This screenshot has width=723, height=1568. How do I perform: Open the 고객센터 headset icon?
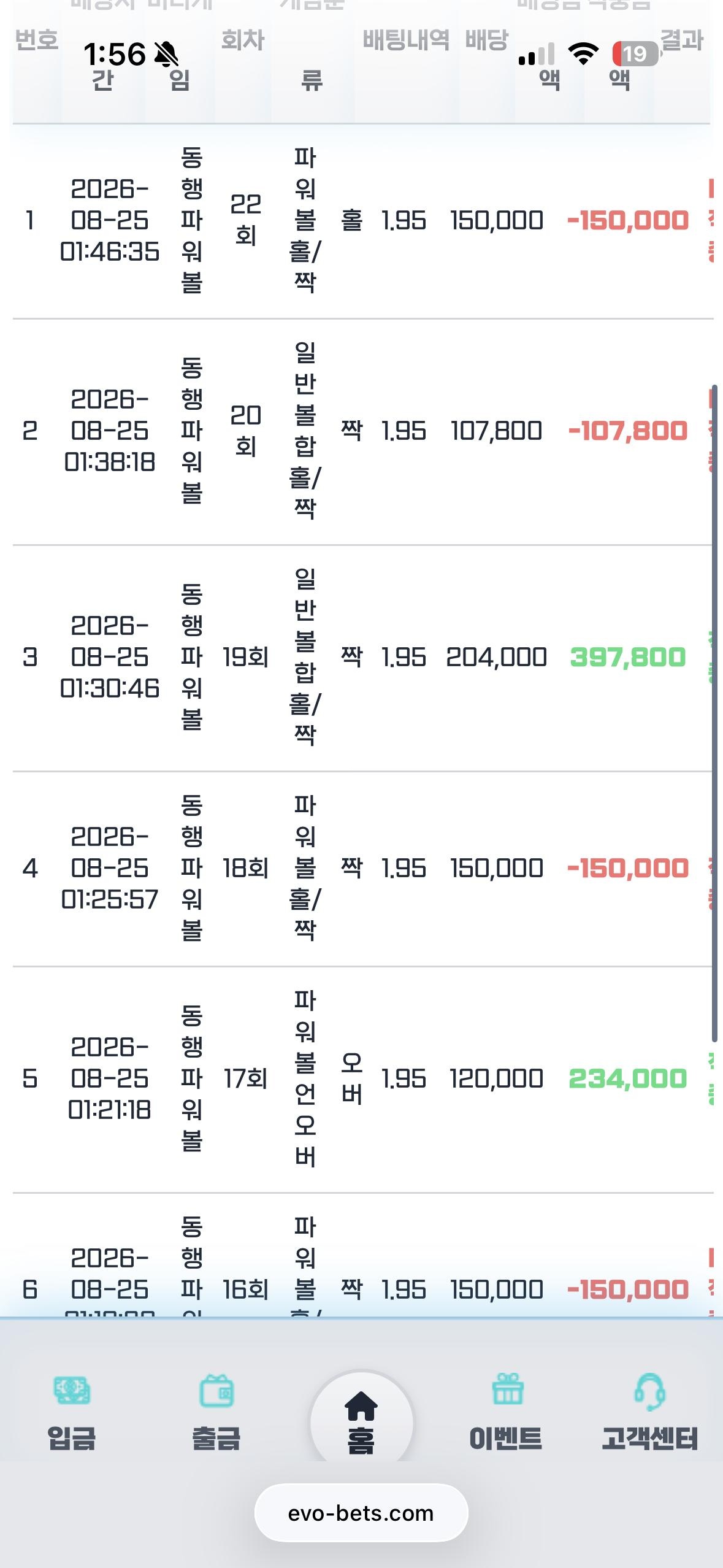[x=650, y=1391]
